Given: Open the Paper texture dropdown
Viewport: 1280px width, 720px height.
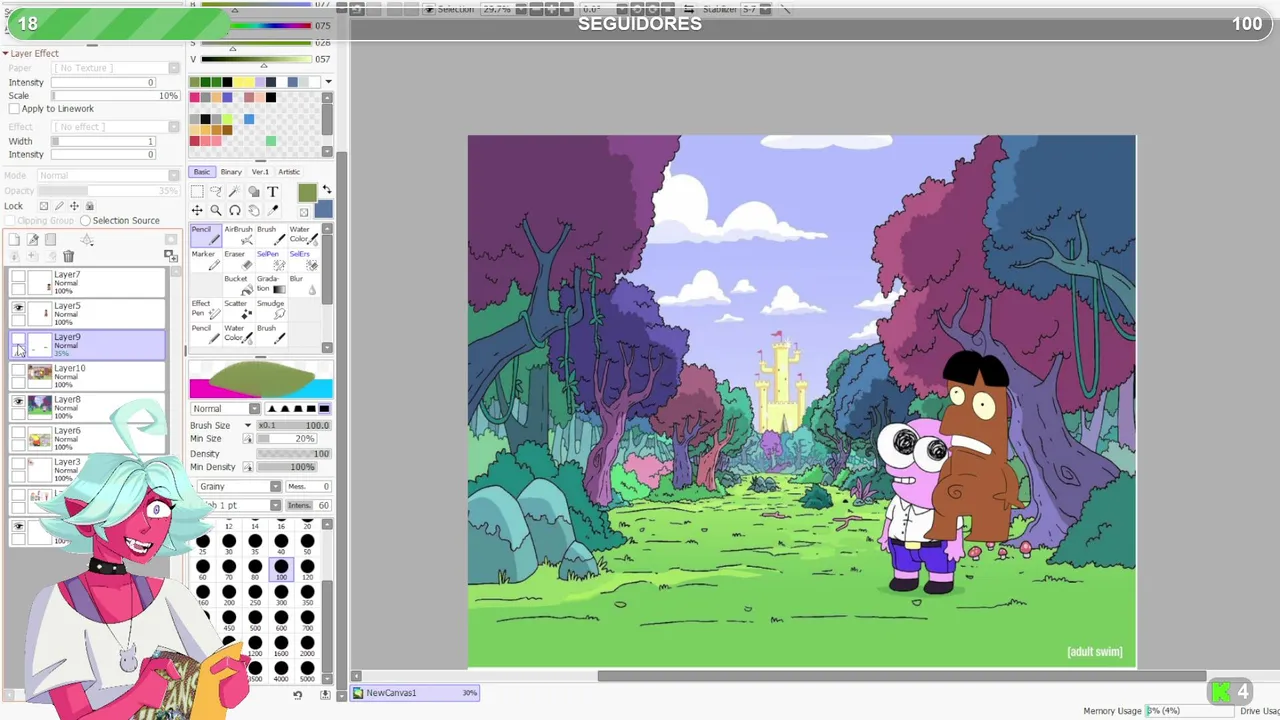Looking at the screenshot, I should pos(116,68).
